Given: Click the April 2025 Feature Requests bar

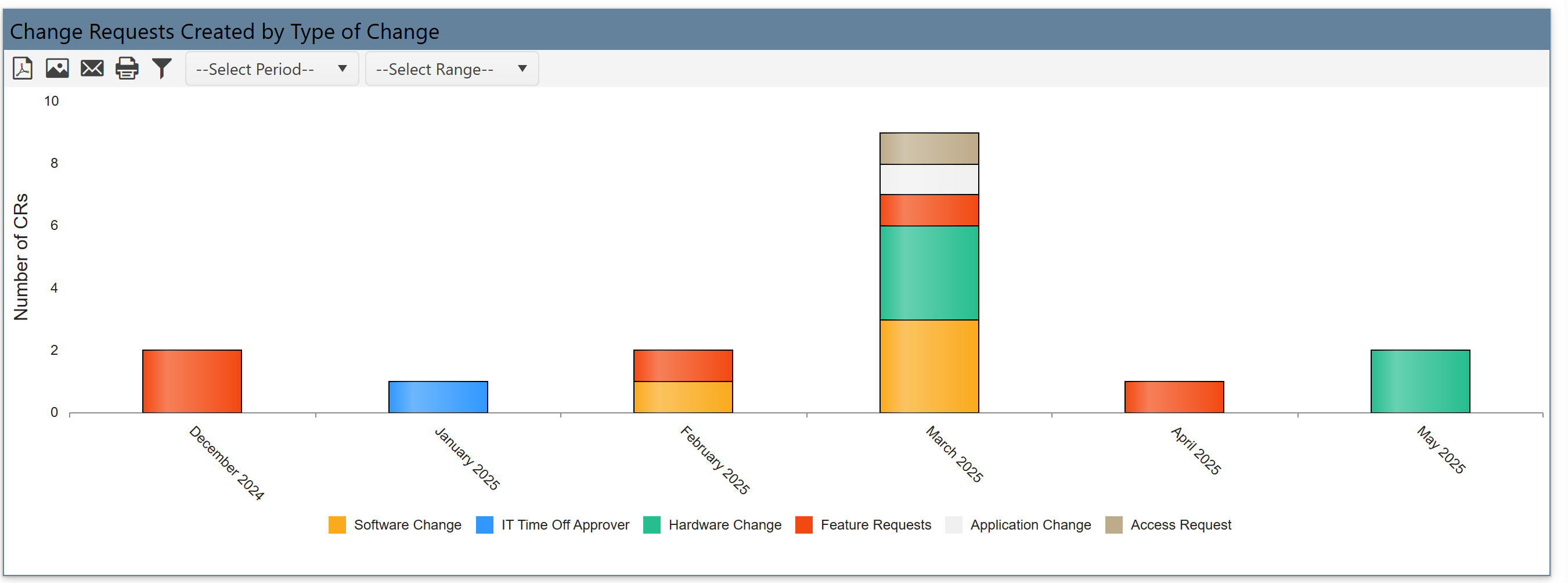Looking at the screenshot, I should (1174, 397).
